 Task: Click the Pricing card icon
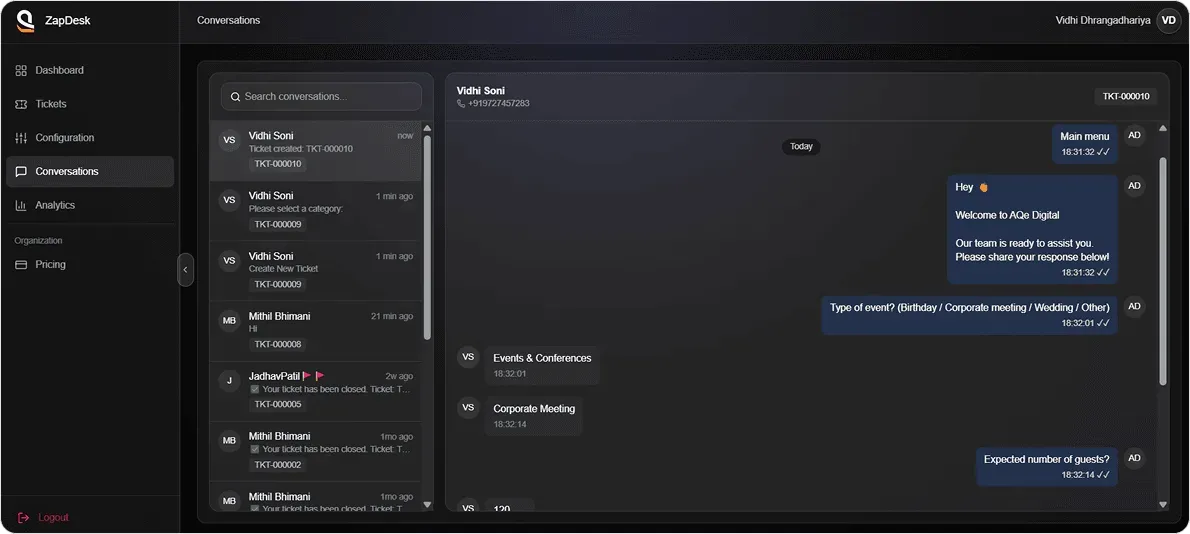[21, 265]
